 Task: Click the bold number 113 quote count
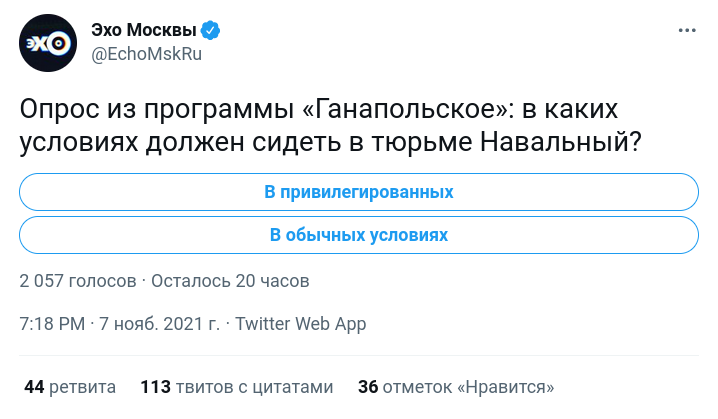tap(155, 386)
